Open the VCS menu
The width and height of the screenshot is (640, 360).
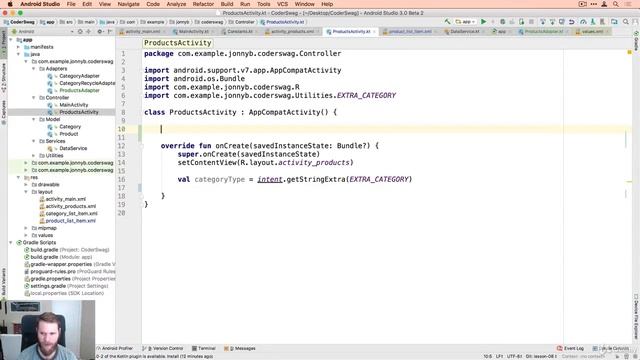coord(282,4)
